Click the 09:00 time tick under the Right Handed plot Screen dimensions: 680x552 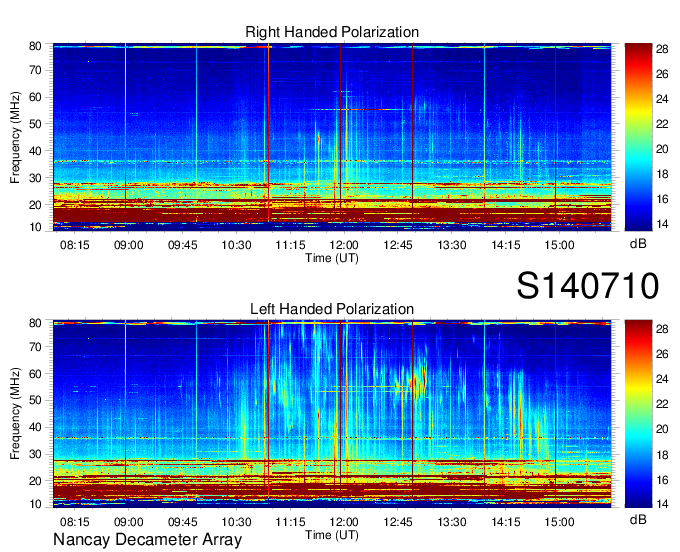[128, 245]
